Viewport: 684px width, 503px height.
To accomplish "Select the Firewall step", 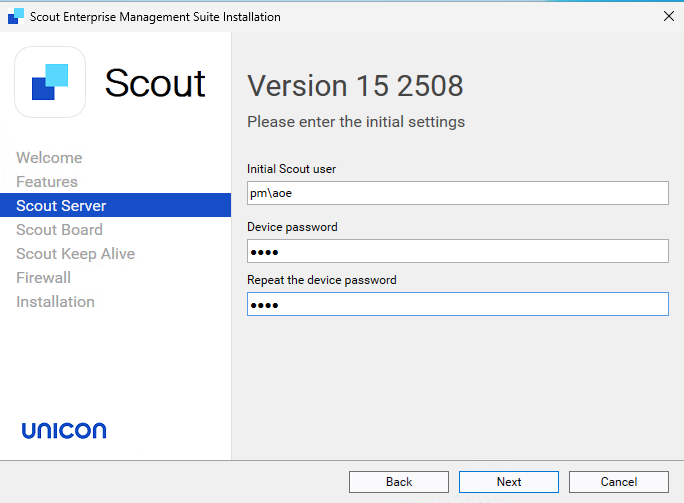I will click(43, 278).
